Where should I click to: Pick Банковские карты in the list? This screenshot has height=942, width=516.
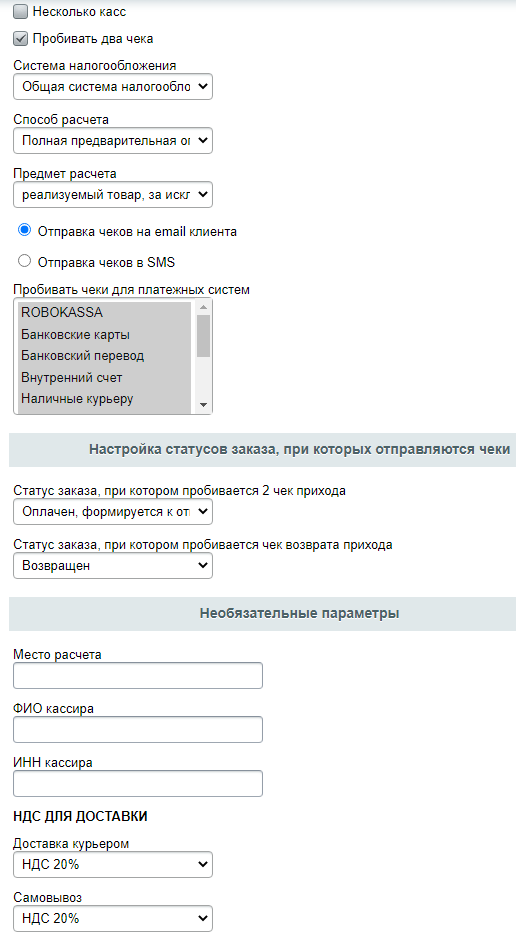(x=105, y=335)
